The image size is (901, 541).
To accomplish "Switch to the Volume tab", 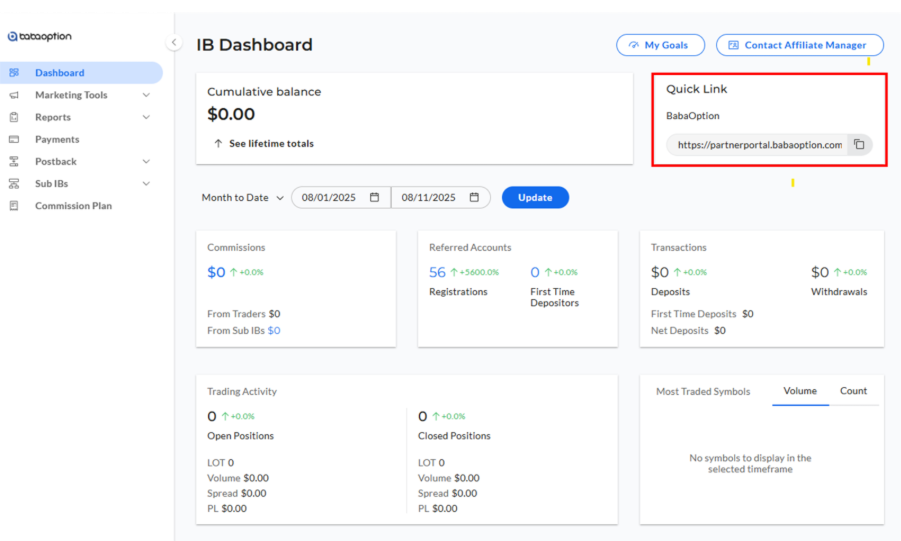I will click(x=800, y=391).
